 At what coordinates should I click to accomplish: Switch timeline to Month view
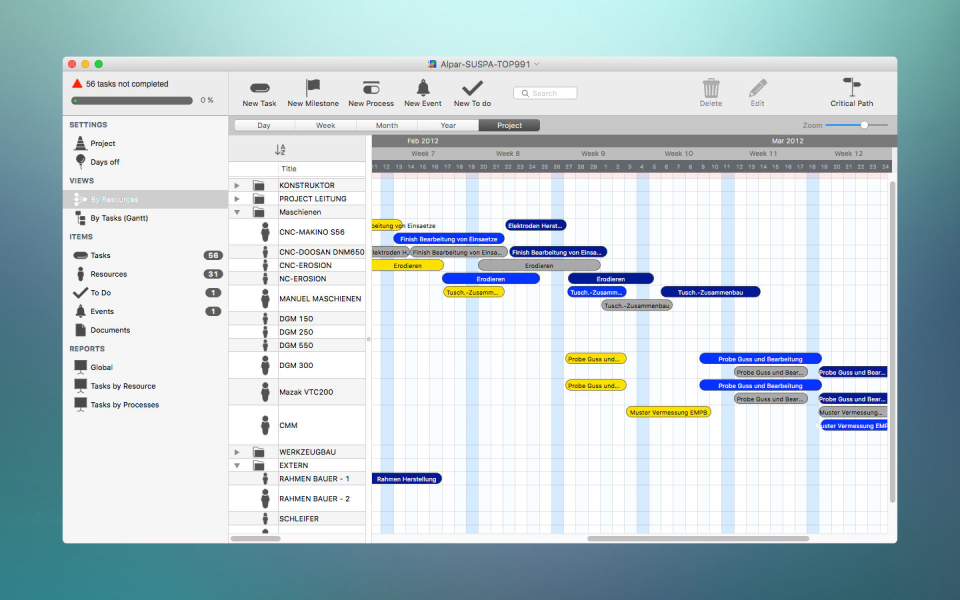pos(387,125)
